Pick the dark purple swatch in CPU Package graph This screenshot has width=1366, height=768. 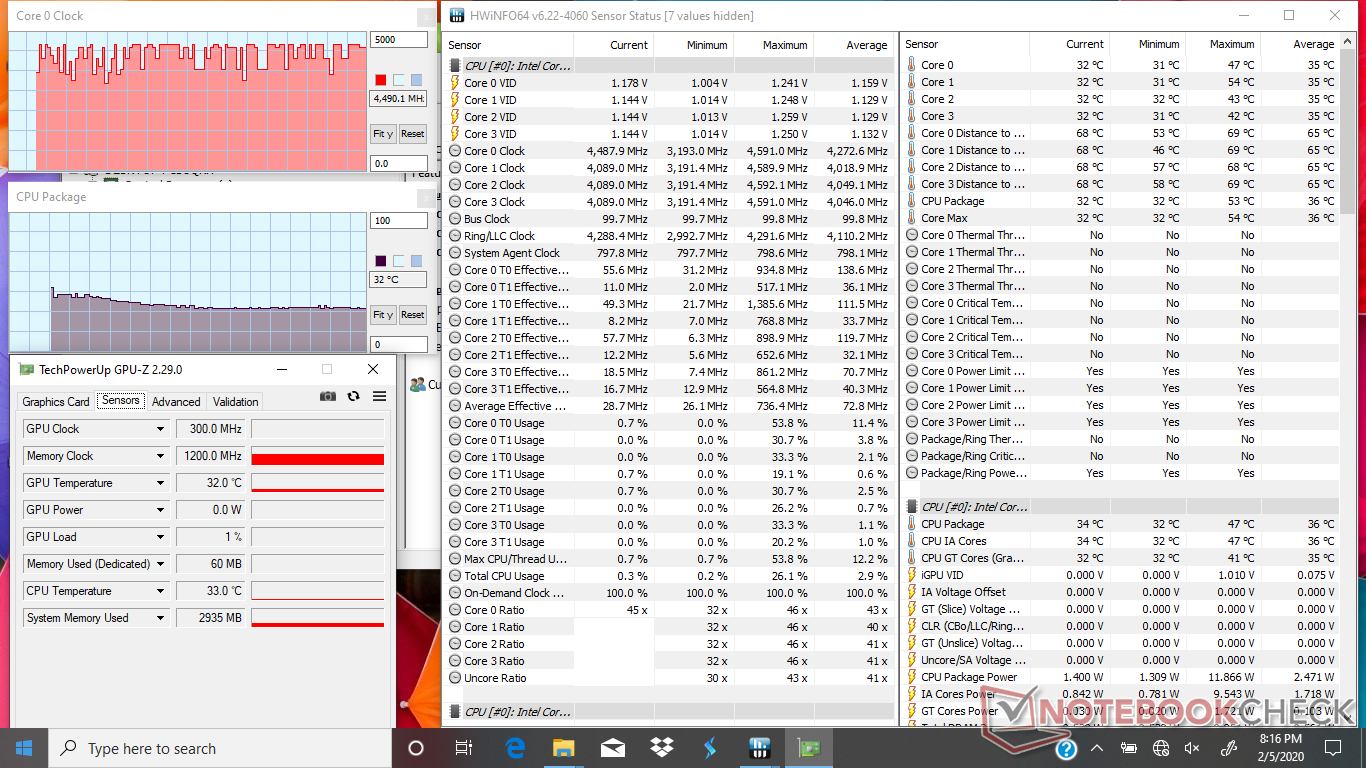coord(381,261)
